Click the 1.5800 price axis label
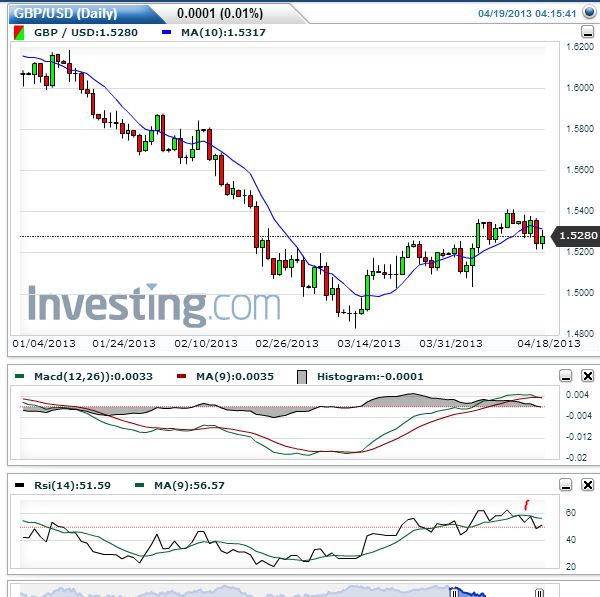The image size is (600, 597). pyautogui.click(x=580, y=129)
